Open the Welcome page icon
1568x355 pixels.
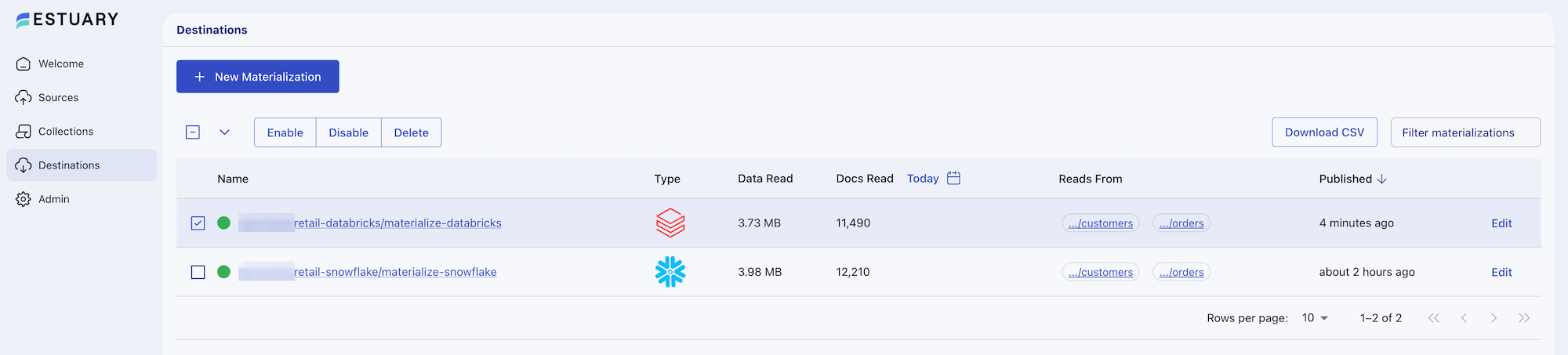[24, 63]
